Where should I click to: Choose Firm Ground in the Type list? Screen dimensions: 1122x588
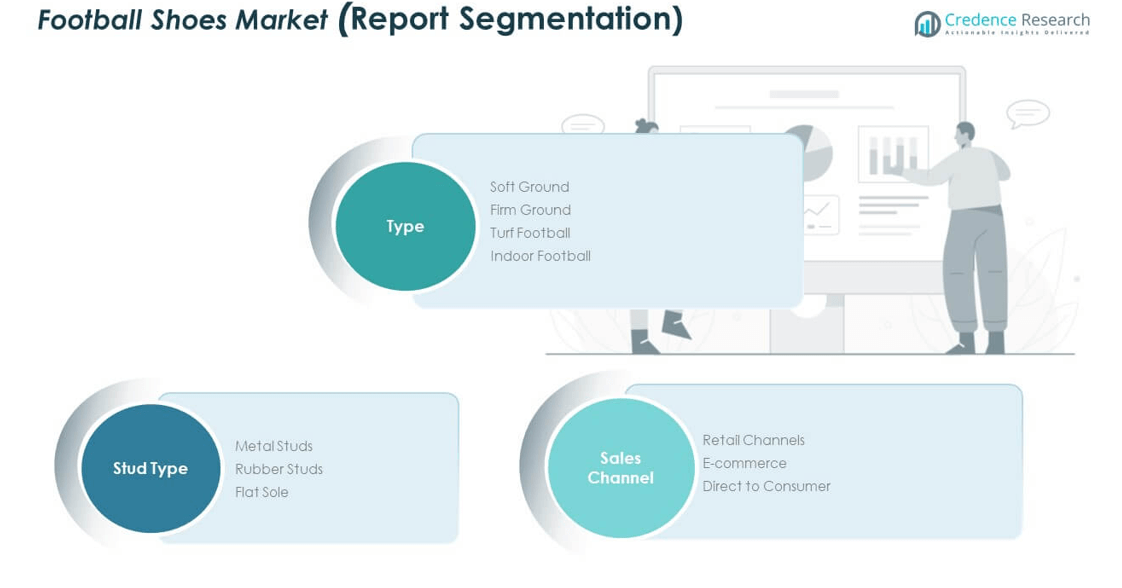tap(530, 210)
